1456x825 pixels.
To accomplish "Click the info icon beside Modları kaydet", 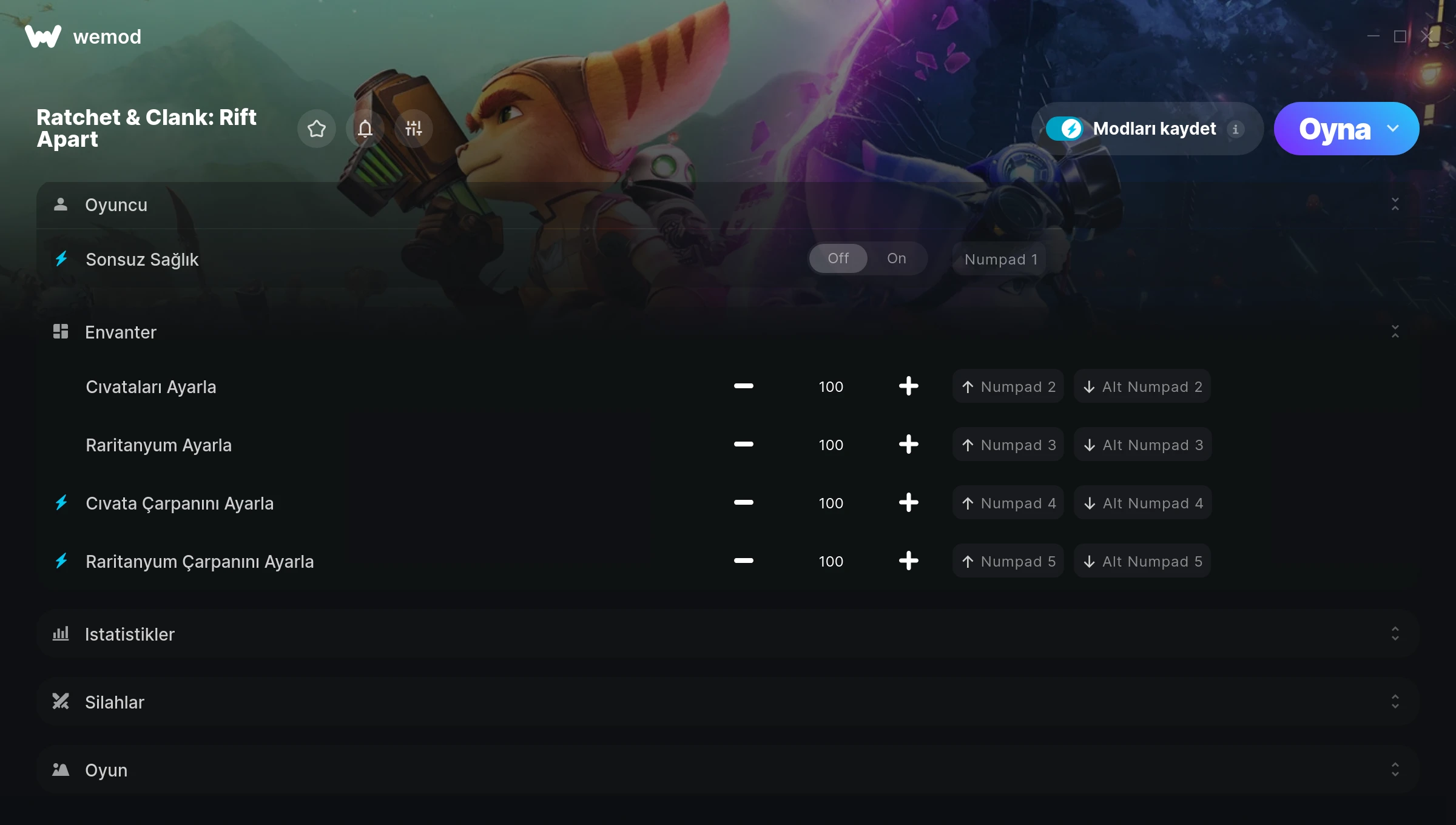I will [1235, 129].
